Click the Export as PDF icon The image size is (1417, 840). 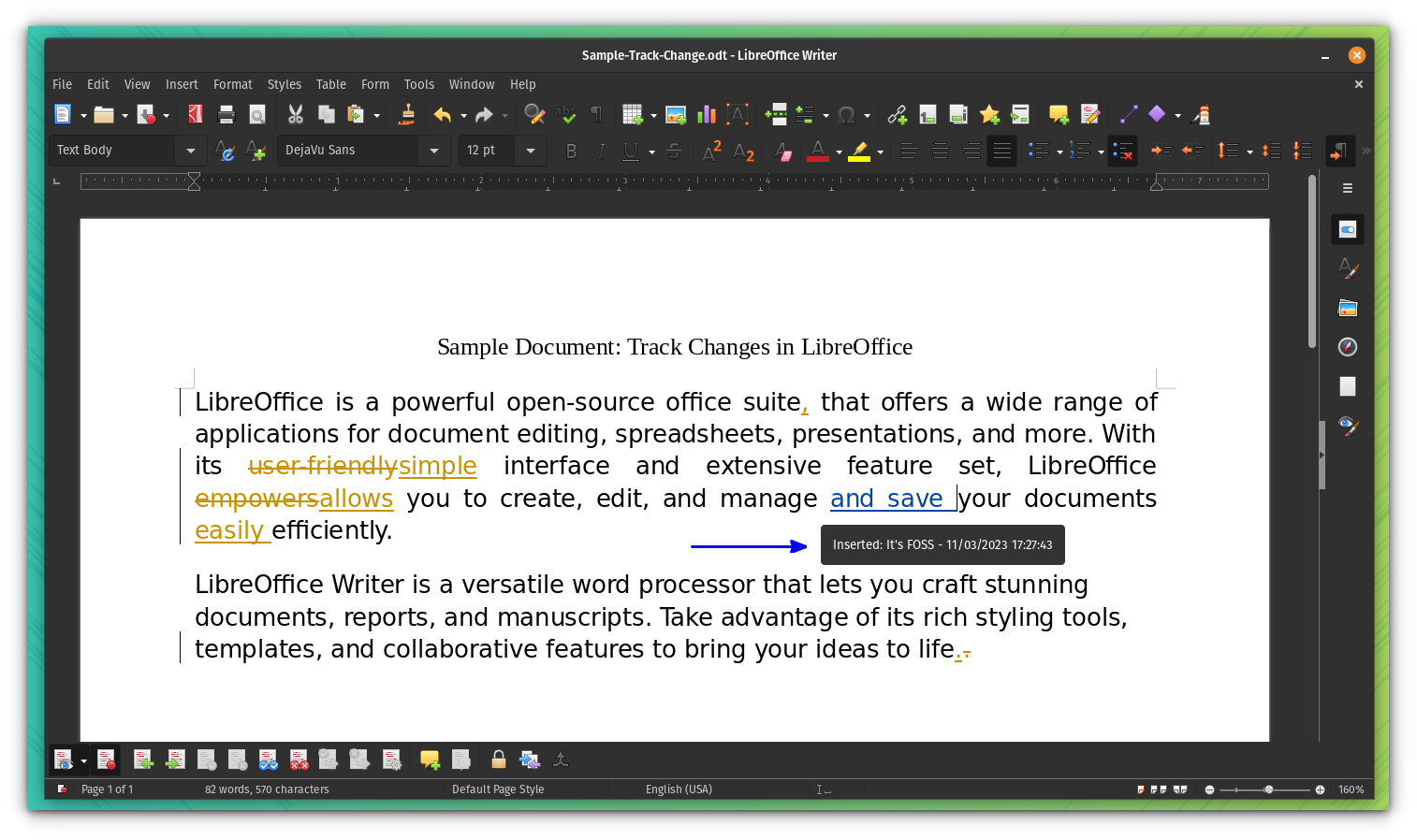click(x=196, y=114)
